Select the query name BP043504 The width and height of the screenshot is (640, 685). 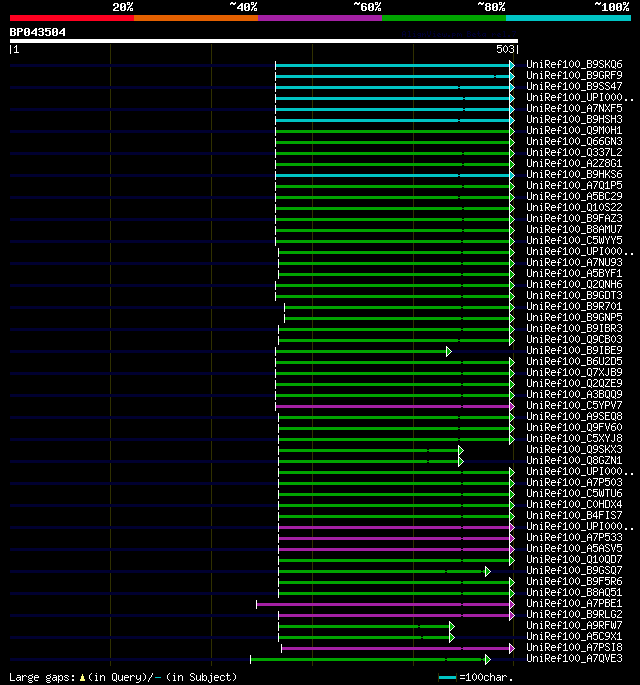(x=38, y=32)
